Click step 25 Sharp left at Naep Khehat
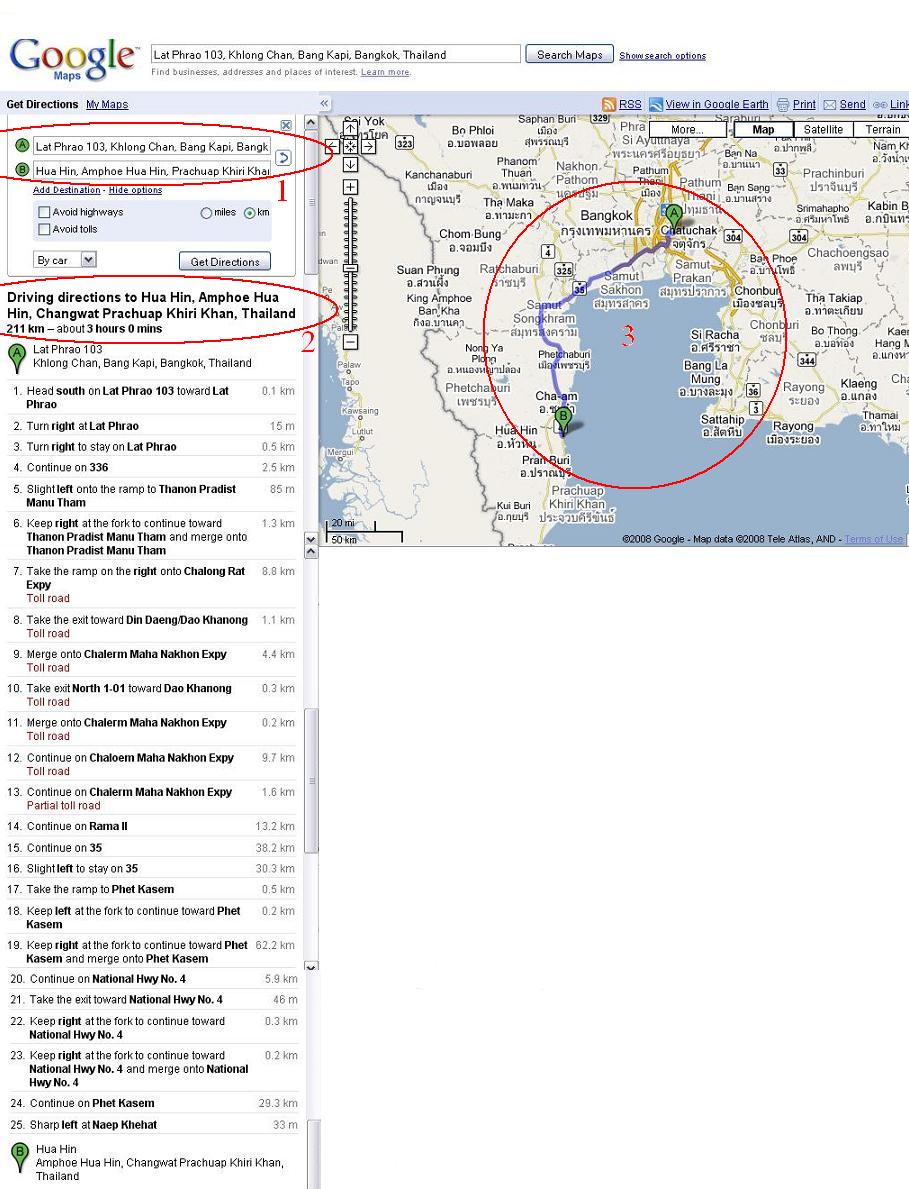Screen dimensions: 909x1189 pos(152,1125)
